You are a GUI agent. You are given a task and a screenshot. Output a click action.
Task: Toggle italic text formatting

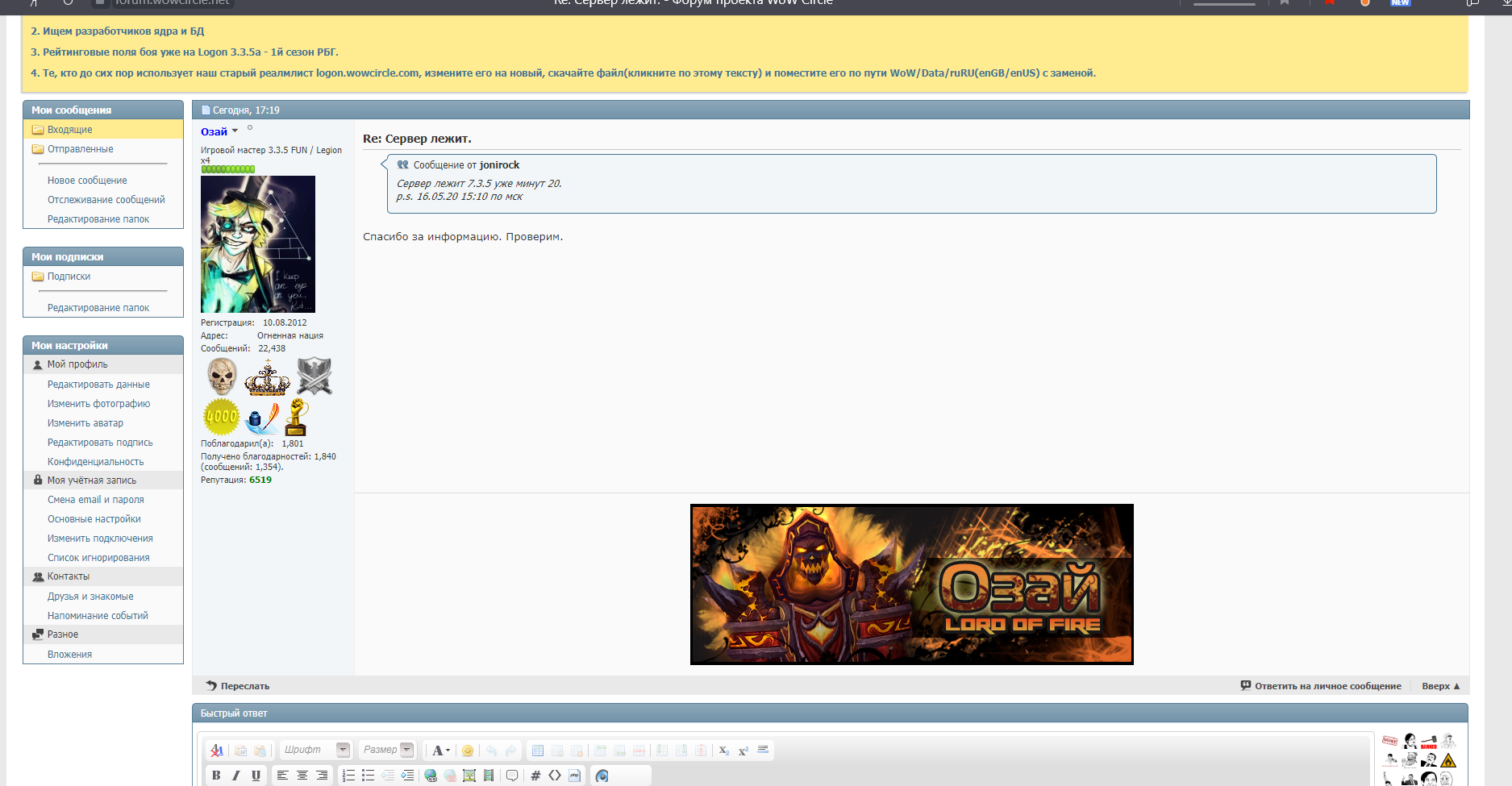tap(235, 776)
